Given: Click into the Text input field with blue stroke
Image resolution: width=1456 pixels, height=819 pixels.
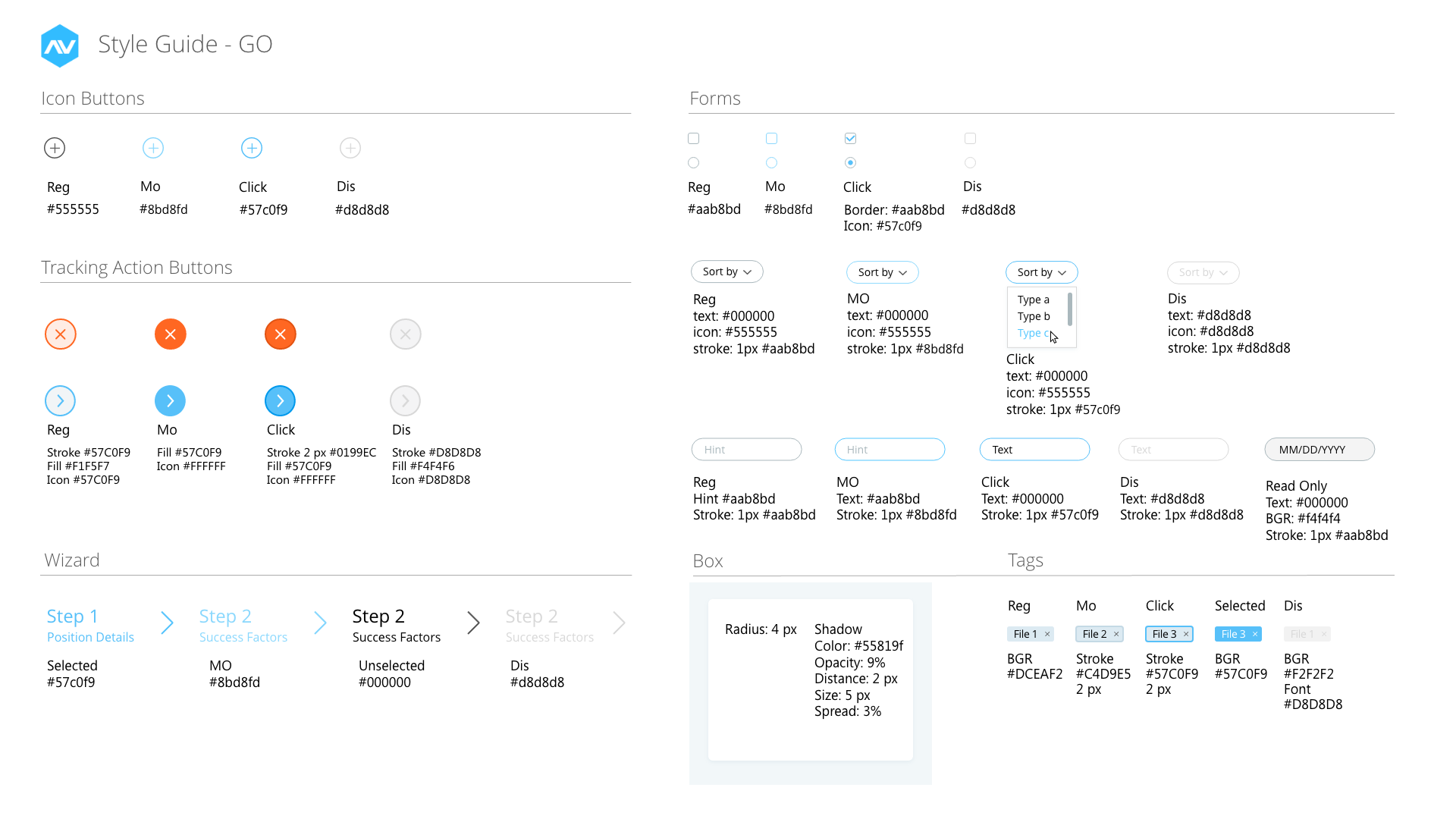Looking at the screenshot, I should coord(1035,450).
